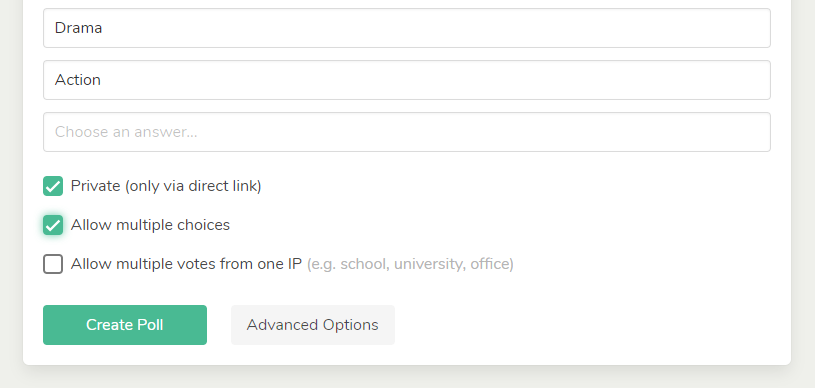This screenshot has width=815, height=388.
Task: Click the 'Private (only via direct link)' label
Action: point(166,186)
